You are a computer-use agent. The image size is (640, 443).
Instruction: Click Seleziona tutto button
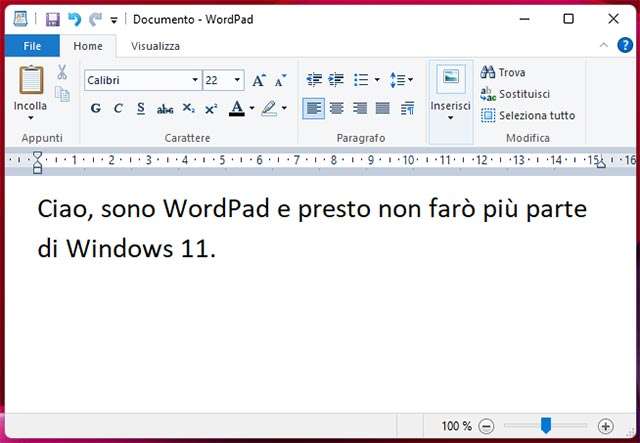[528, 115]
